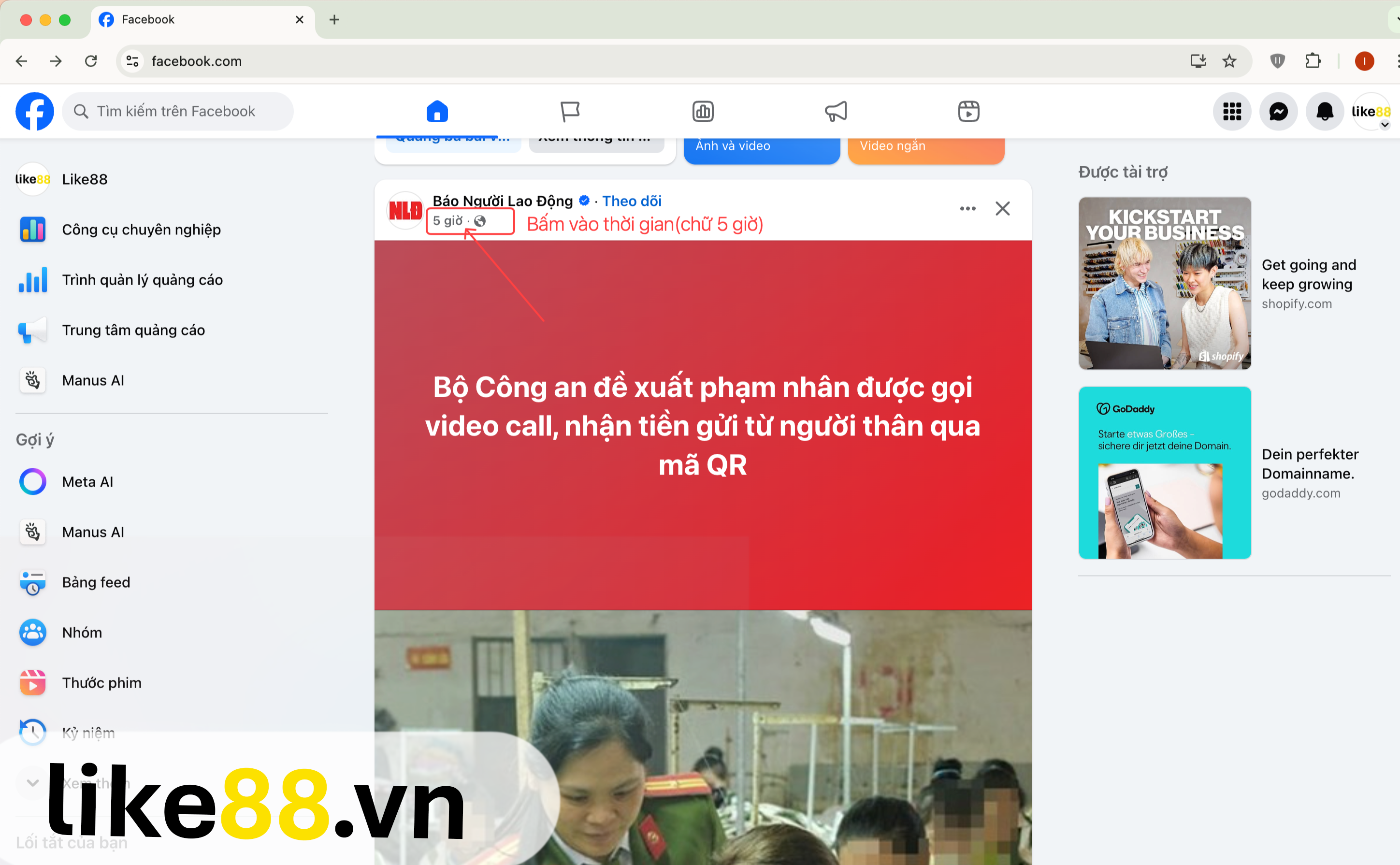Viewport: 1400px width, 865px height.
Task: Open the Marketplace icon in navigation
Action: 703,112
